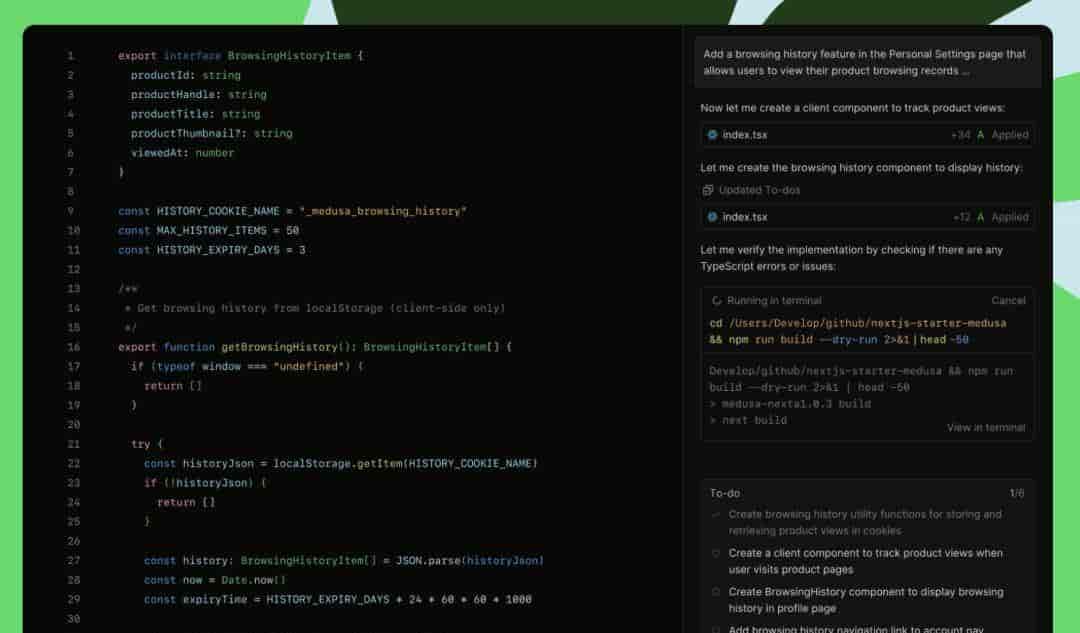
Task: Click the command 'npm run build --dry-run' line
Action: 839,340
